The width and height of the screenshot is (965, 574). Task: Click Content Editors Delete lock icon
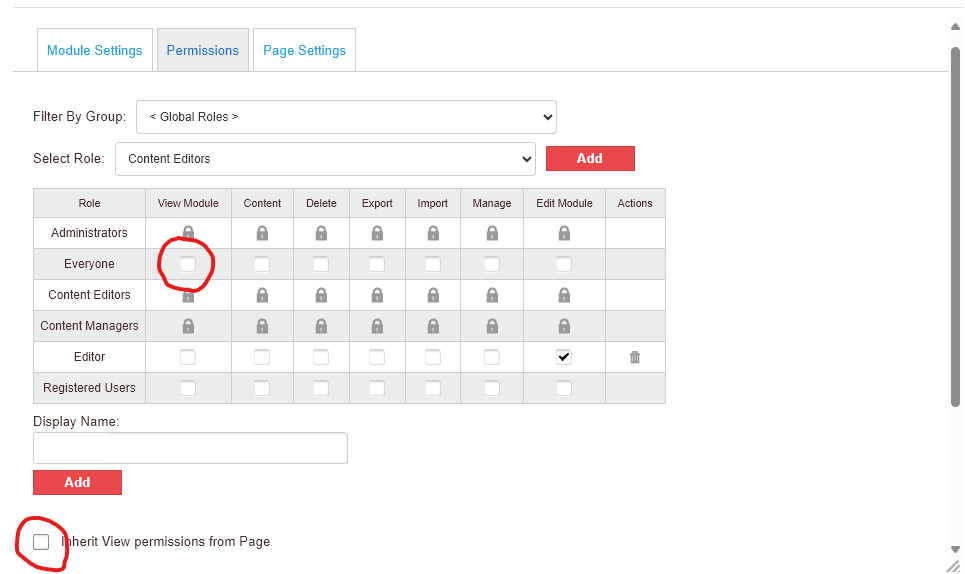point(321,295)
